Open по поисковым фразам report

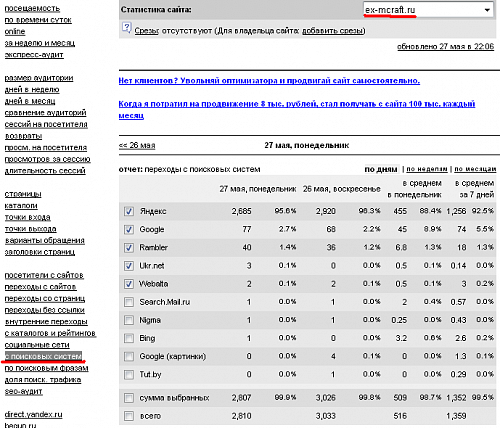pos(46,368)
